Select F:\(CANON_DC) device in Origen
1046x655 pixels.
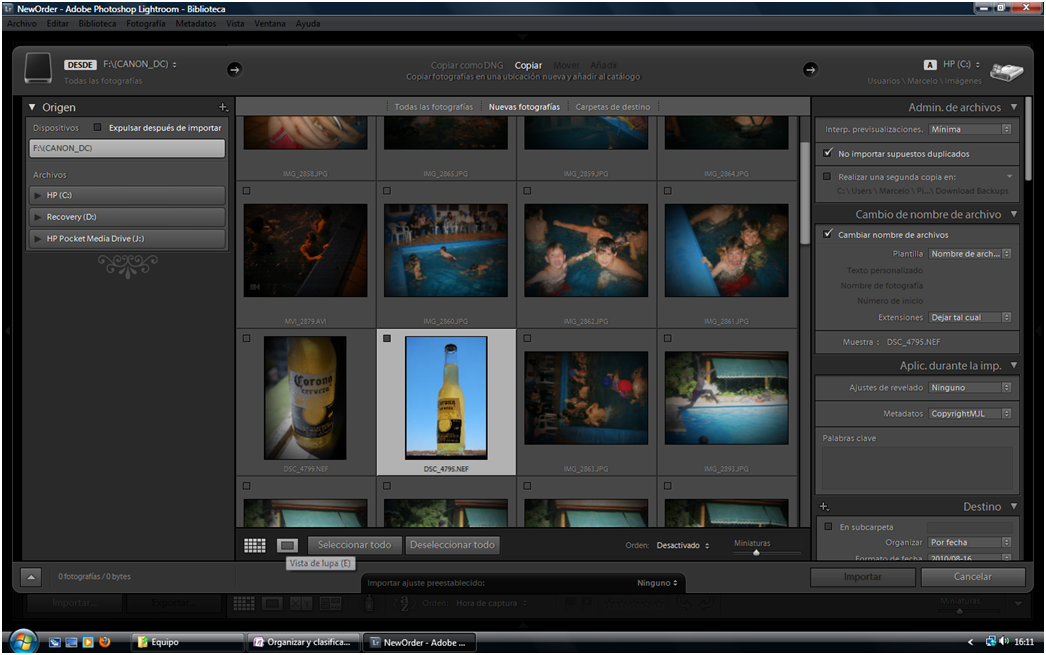[127, 148]
